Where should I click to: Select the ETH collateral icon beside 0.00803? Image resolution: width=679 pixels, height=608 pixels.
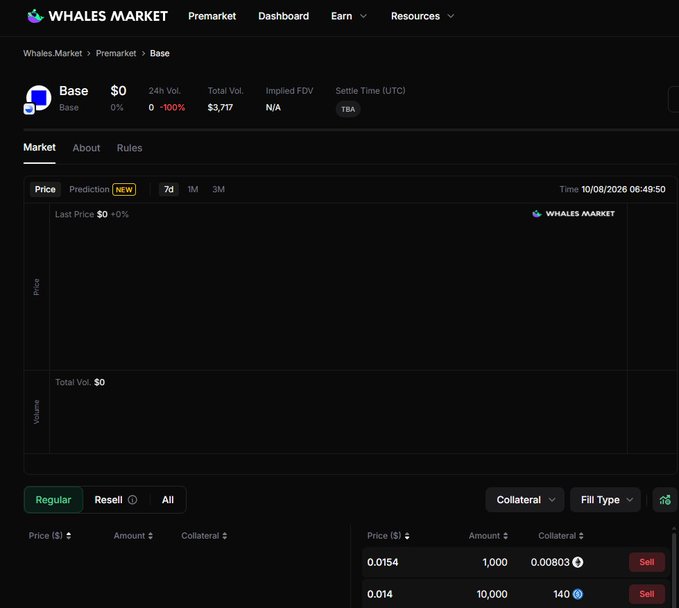tap(578, 562)
